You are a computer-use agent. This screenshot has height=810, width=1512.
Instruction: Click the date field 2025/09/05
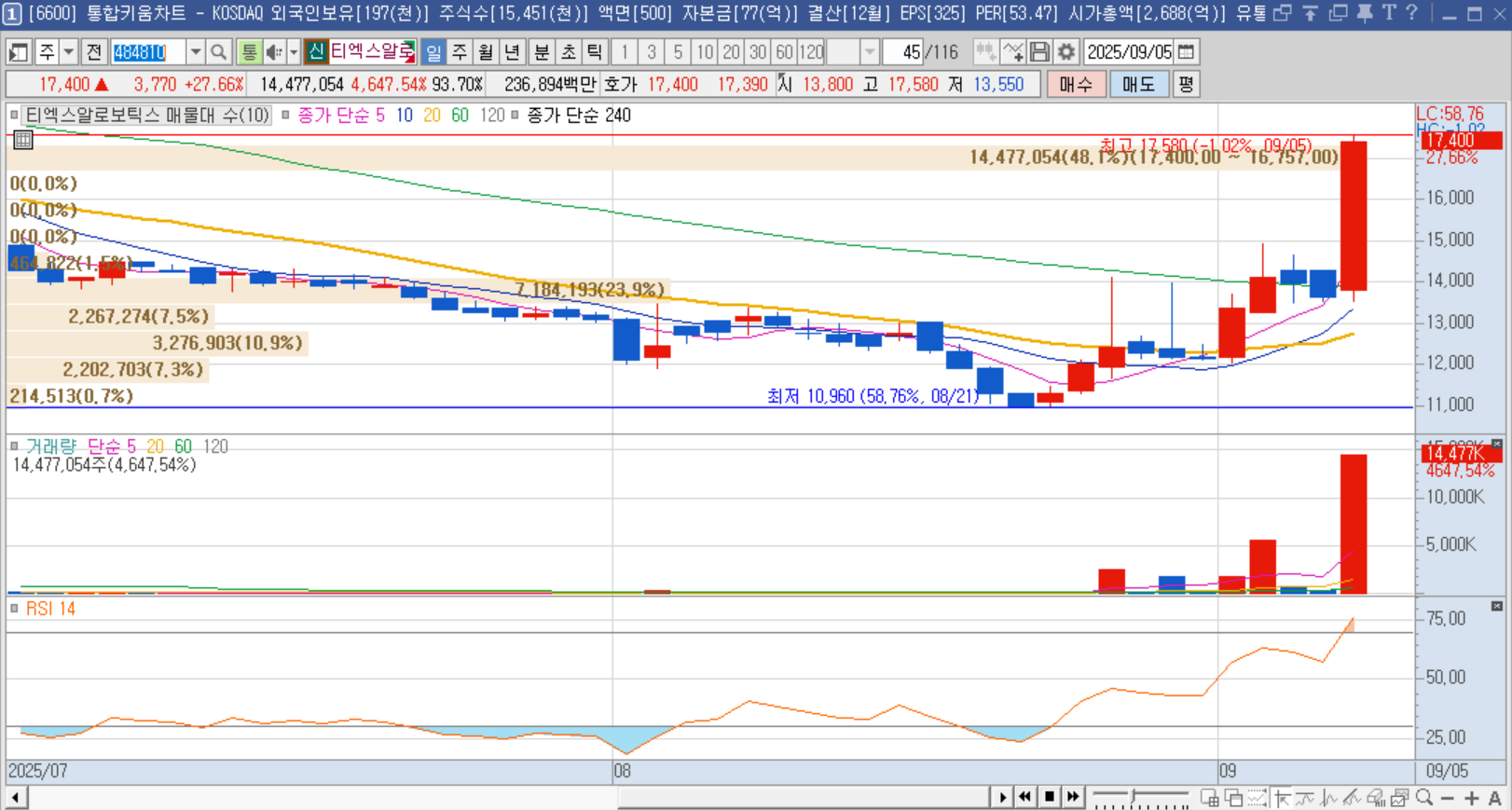click(x=1129, y=52)
